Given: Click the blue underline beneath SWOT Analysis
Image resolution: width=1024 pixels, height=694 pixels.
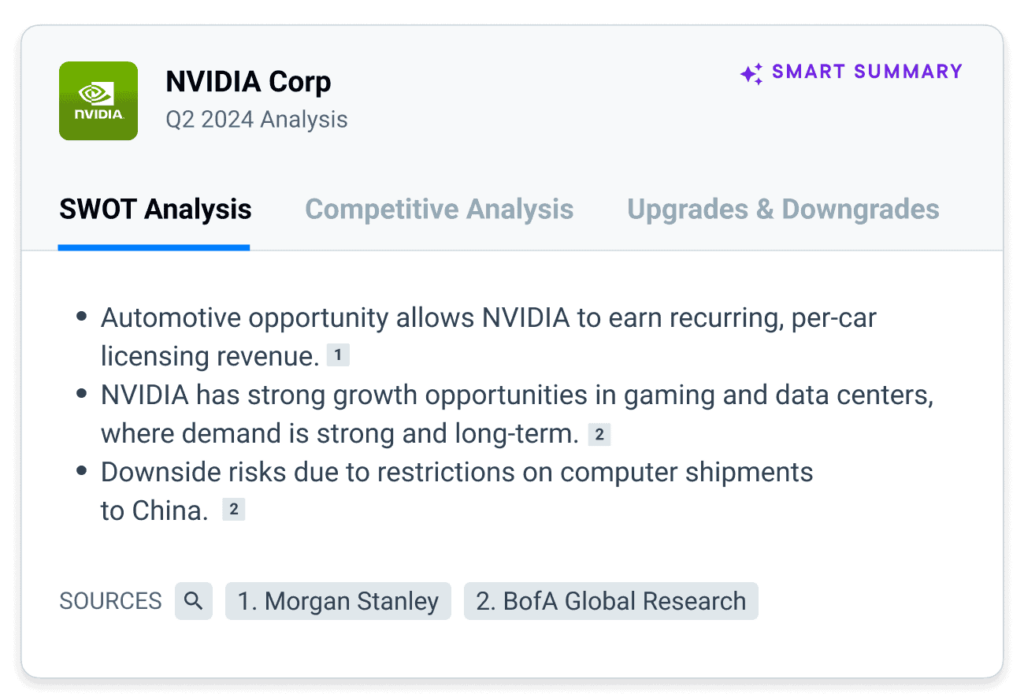Looking at the screenshot, I should (x=154, y=246).
